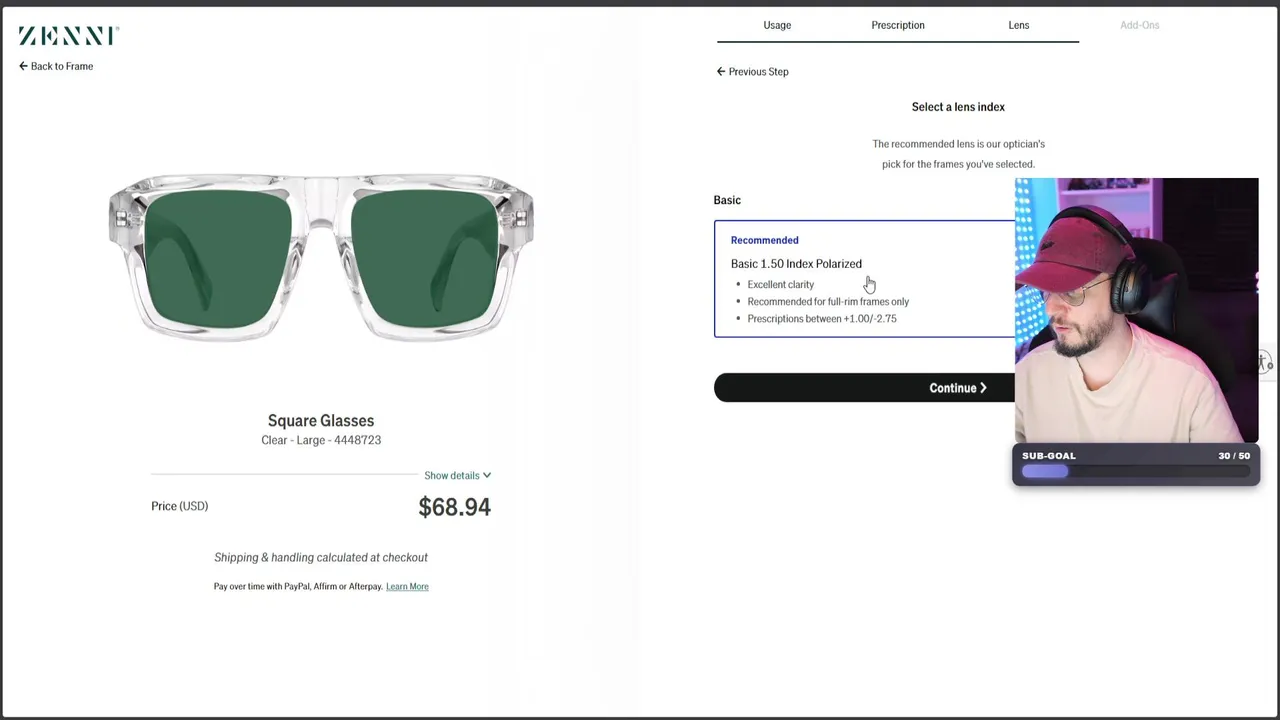Click the Previous Step arrow icon
The height and width of the screenshot is (720, 1280).
click(x=721, y=72)
